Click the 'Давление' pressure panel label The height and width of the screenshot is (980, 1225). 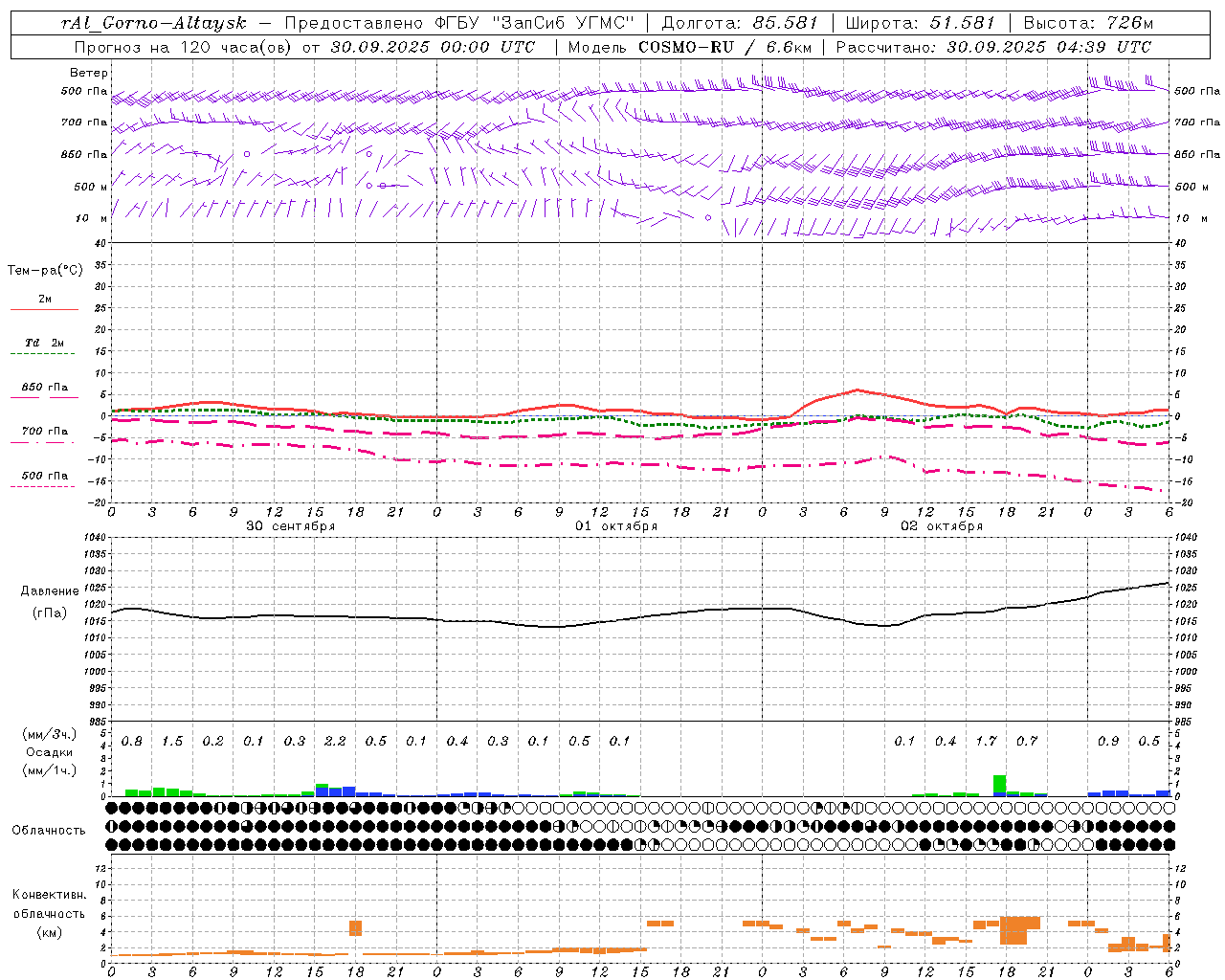[50, 591]
